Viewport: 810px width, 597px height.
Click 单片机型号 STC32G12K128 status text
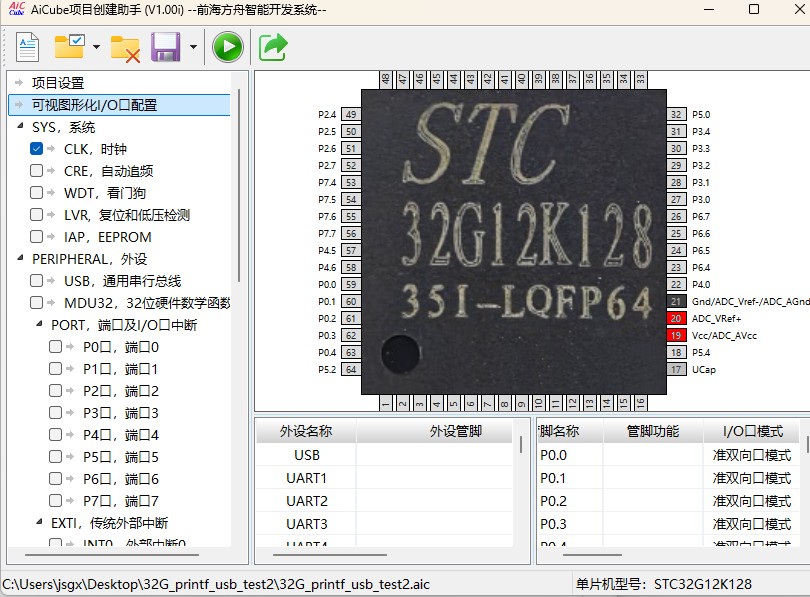664,584
